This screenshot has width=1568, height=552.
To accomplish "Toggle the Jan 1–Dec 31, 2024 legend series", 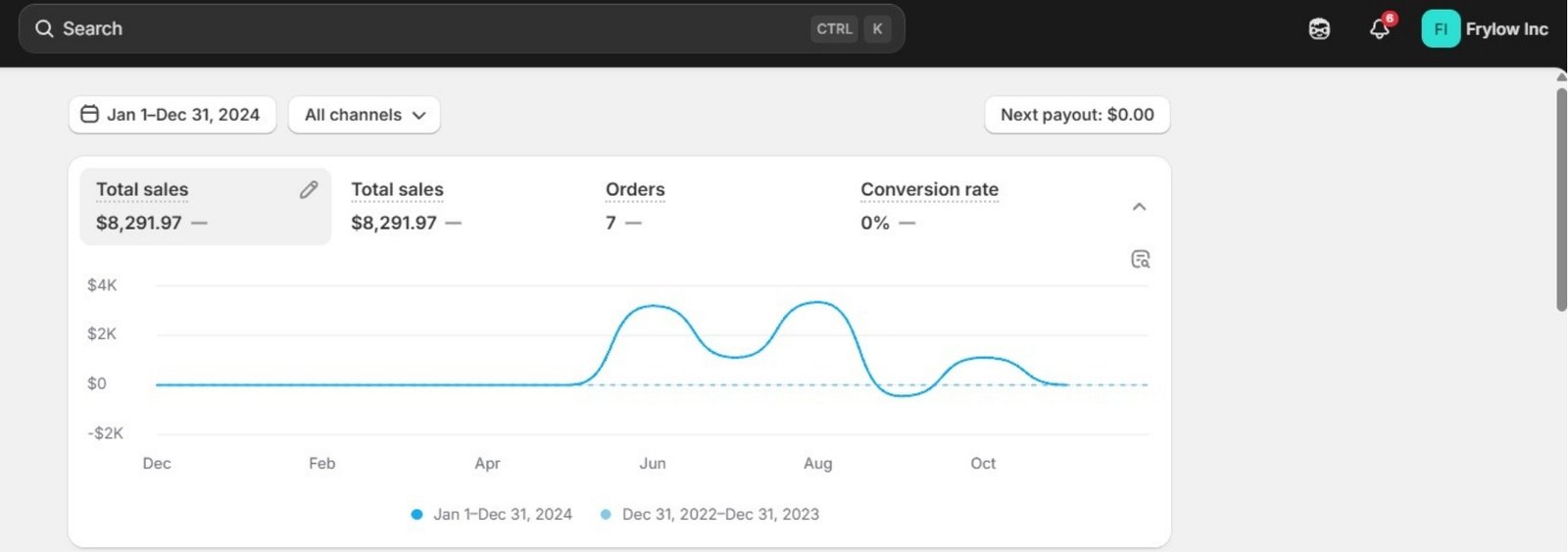I will (492, 514).
